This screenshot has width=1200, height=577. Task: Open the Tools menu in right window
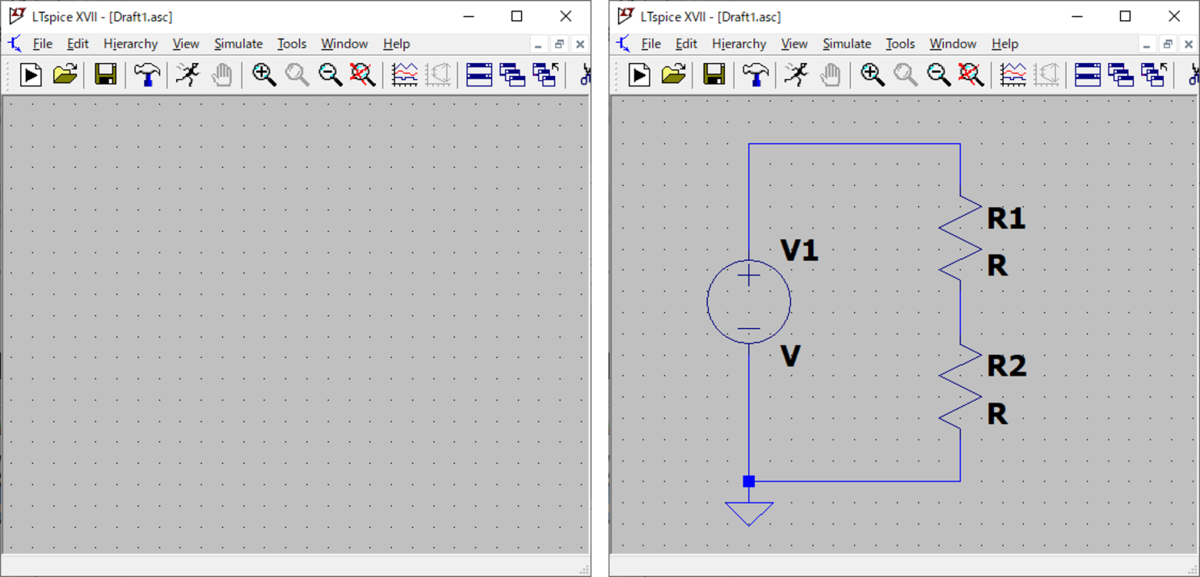(899, 43)
